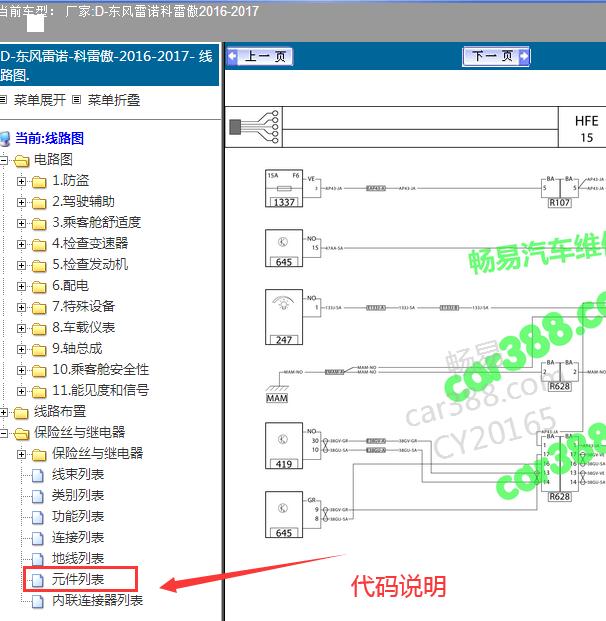The image size is (606, 621).
Task: Expand the 6.配电 folder node
Action: pos(21,286)
